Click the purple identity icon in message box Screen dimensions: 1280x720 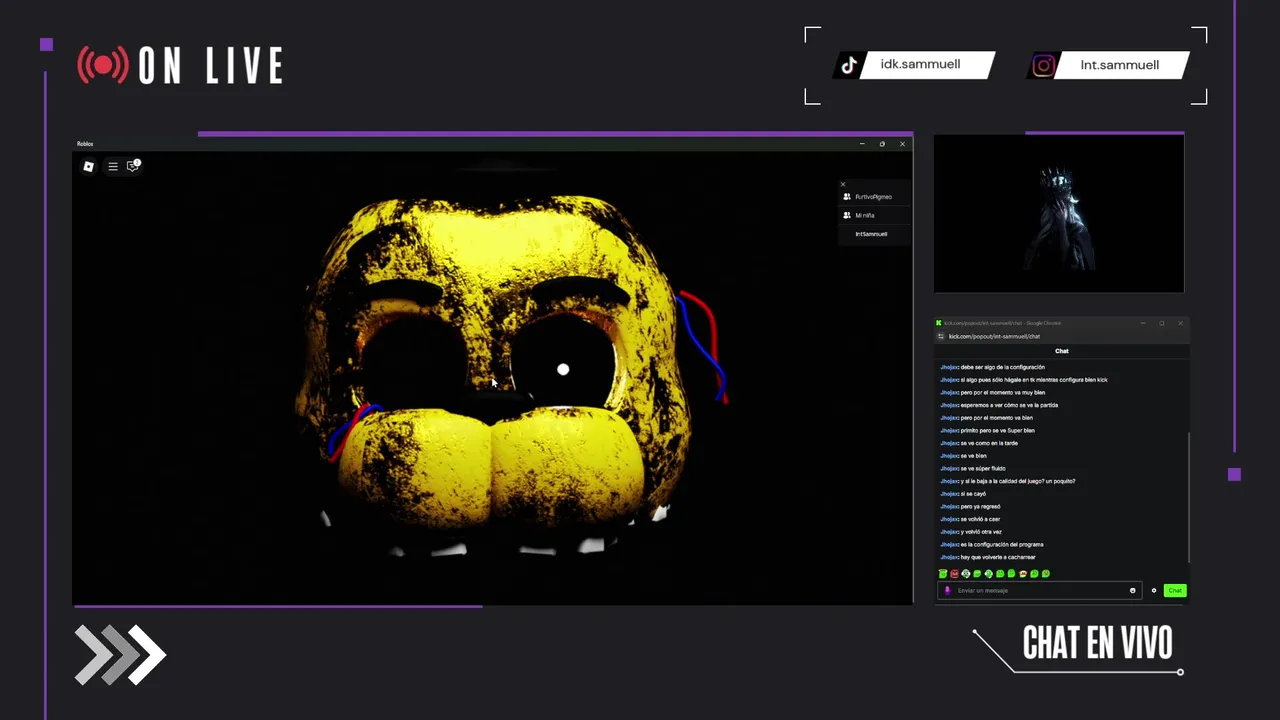pos(947,590)
